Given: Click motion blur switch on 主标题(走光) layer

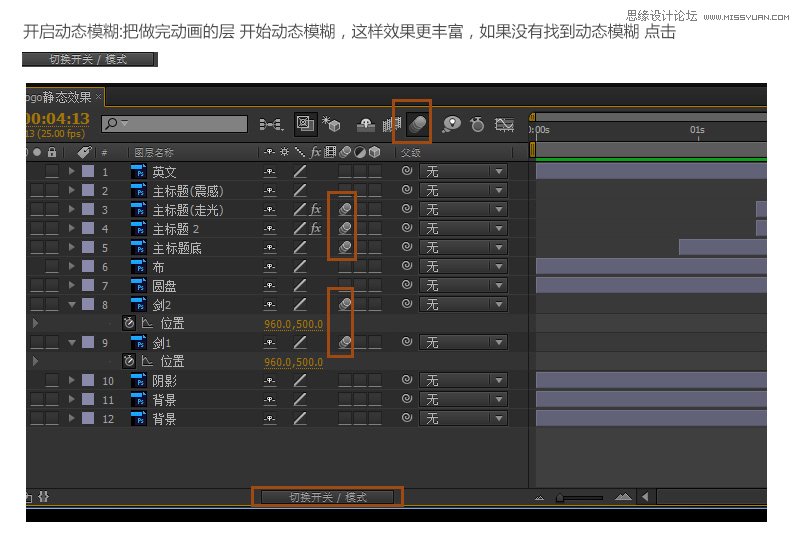Looking at the screenshot, I should [x=345, y=209].
